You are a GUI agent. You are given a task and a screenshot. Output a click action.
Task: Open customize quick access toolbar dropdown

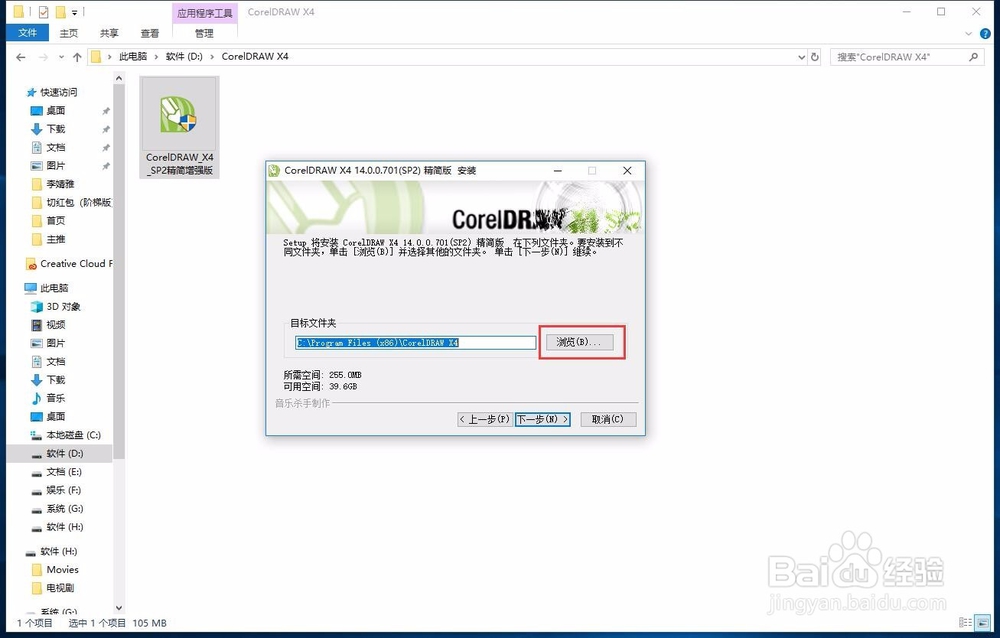(75, 12)
